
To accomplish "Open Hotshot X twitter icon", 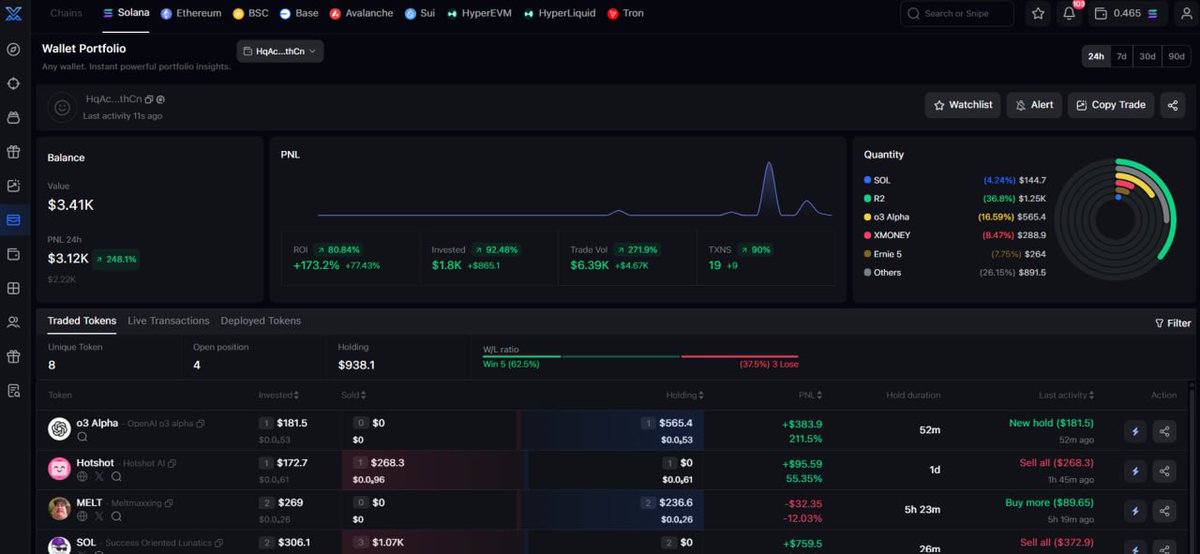I will click(99, 477).
